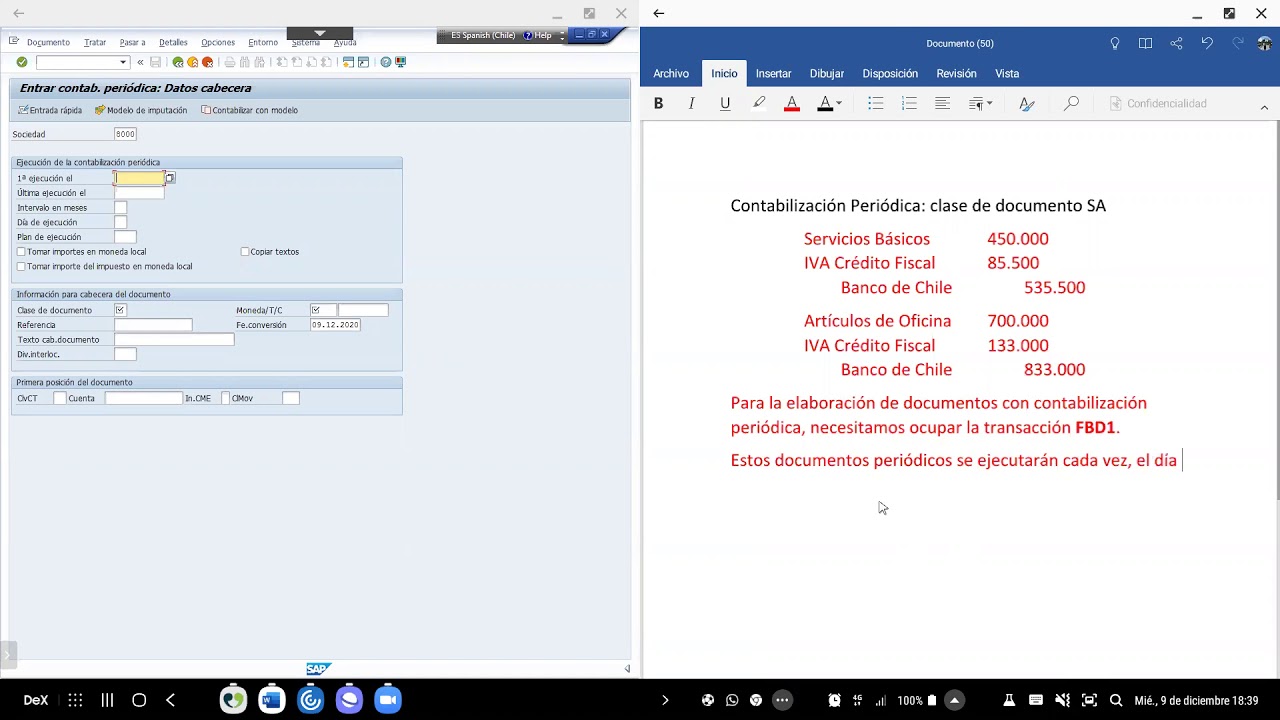Open reading view book icon in Word

pos(1145,43)
